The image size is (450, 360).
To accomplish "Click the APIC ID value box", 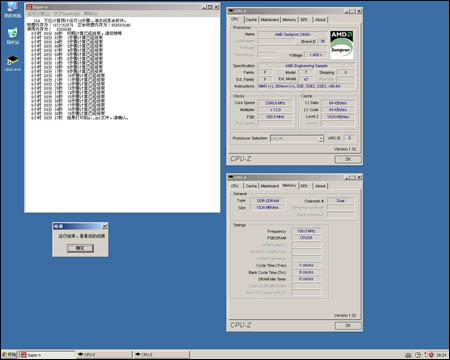I will 349,138.
